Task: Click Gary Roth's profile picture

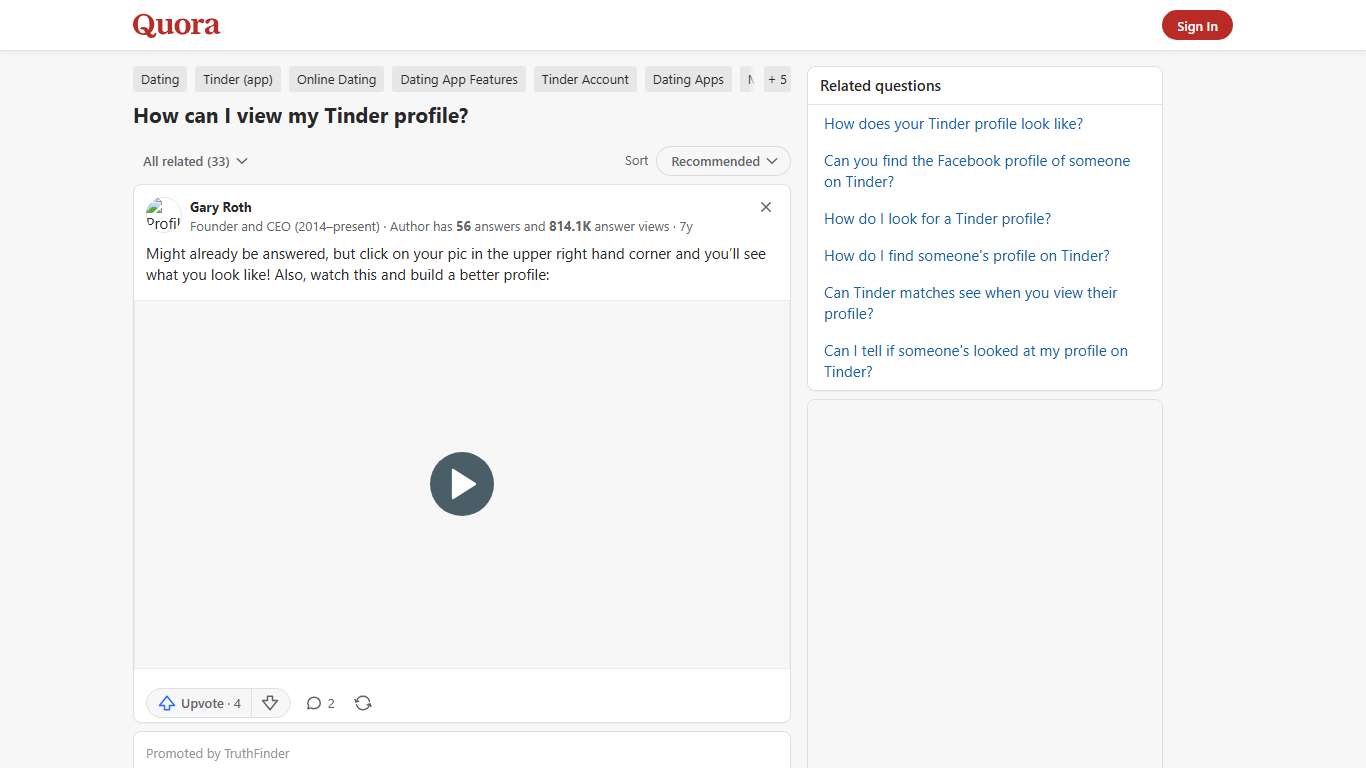Action: (163, 215)
